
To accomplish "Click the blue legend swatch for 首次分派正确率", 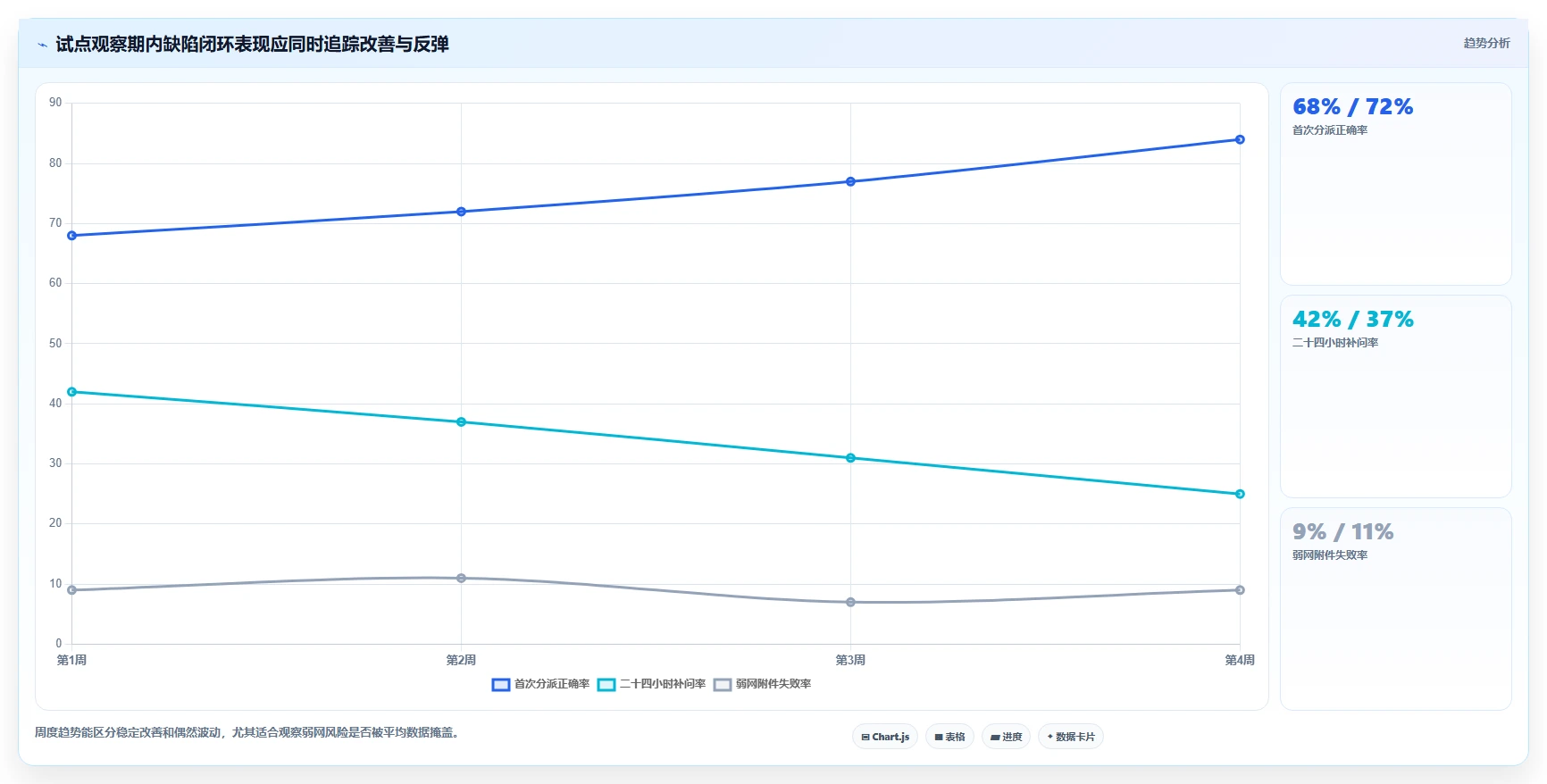I will click(x=501, y=685).
